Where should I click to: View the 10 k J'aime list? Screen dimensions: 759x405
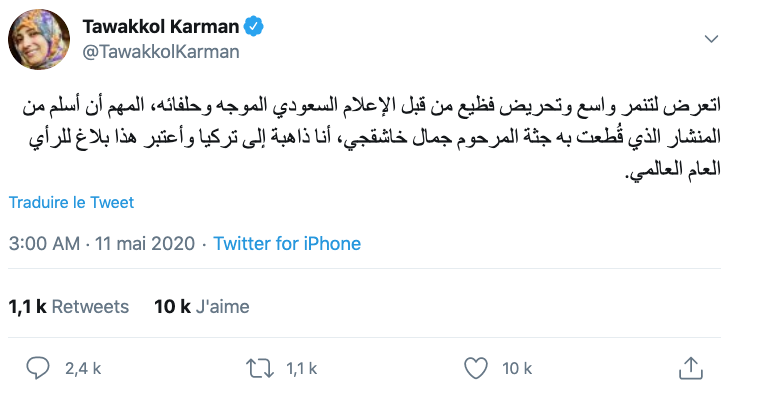[x=202, y=307]
